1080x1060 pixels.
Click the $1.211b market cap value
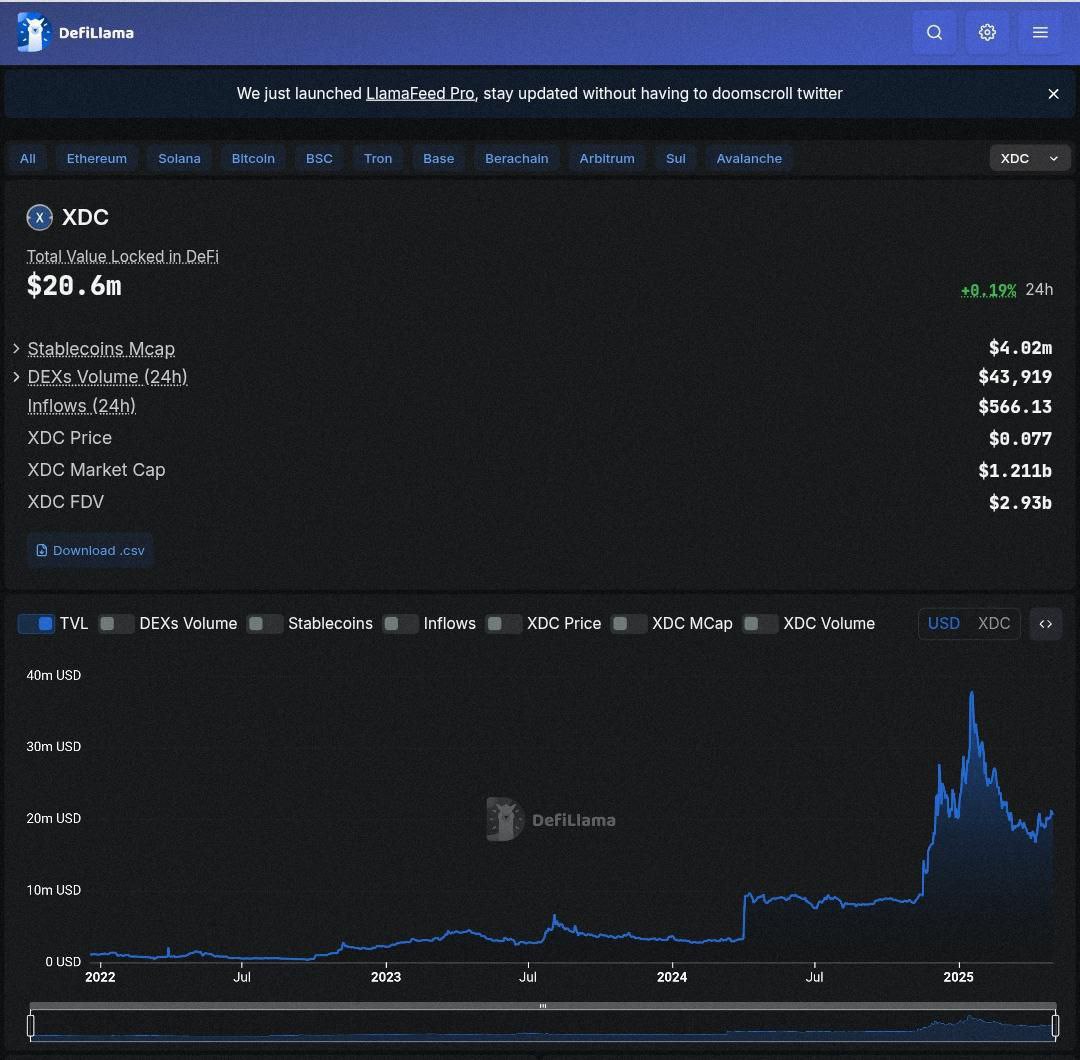1015,471
